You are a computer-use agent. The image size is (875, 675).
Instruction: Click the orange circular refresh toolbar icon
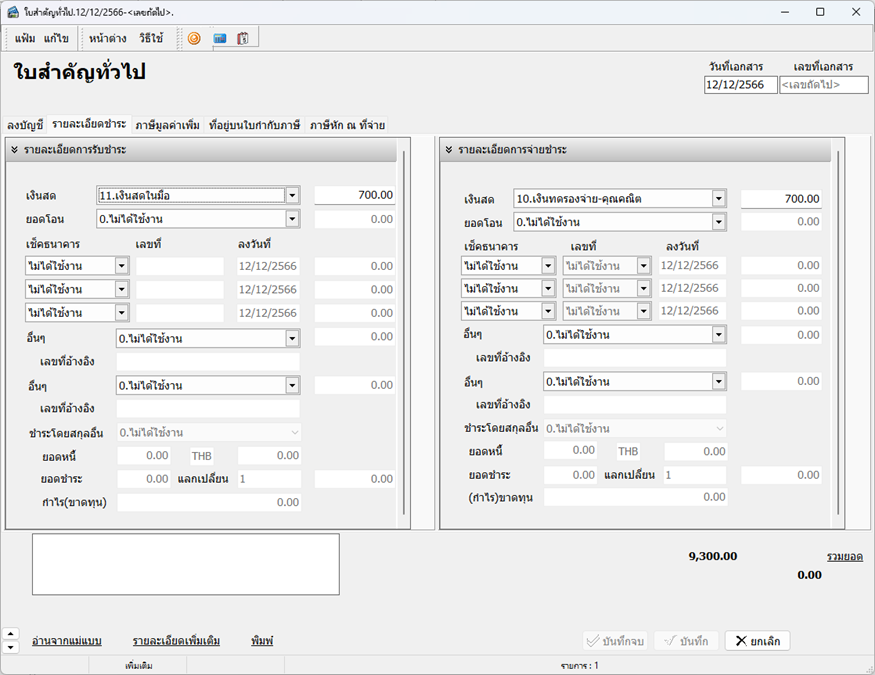click(x=194, y=38)
